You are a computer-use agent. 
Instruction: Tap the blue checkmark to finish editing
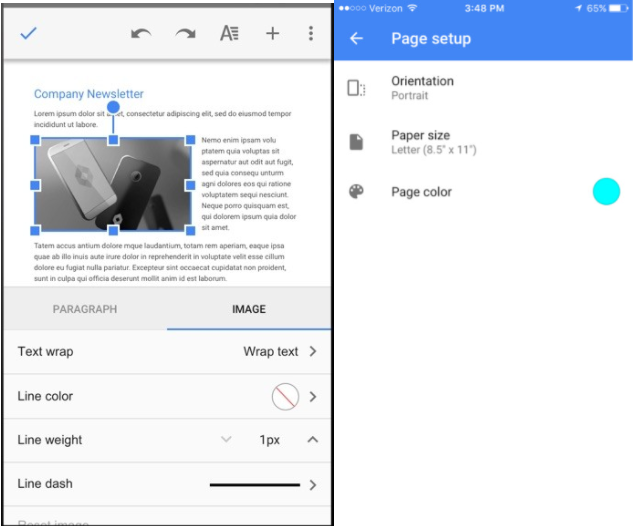click(28, 34)
